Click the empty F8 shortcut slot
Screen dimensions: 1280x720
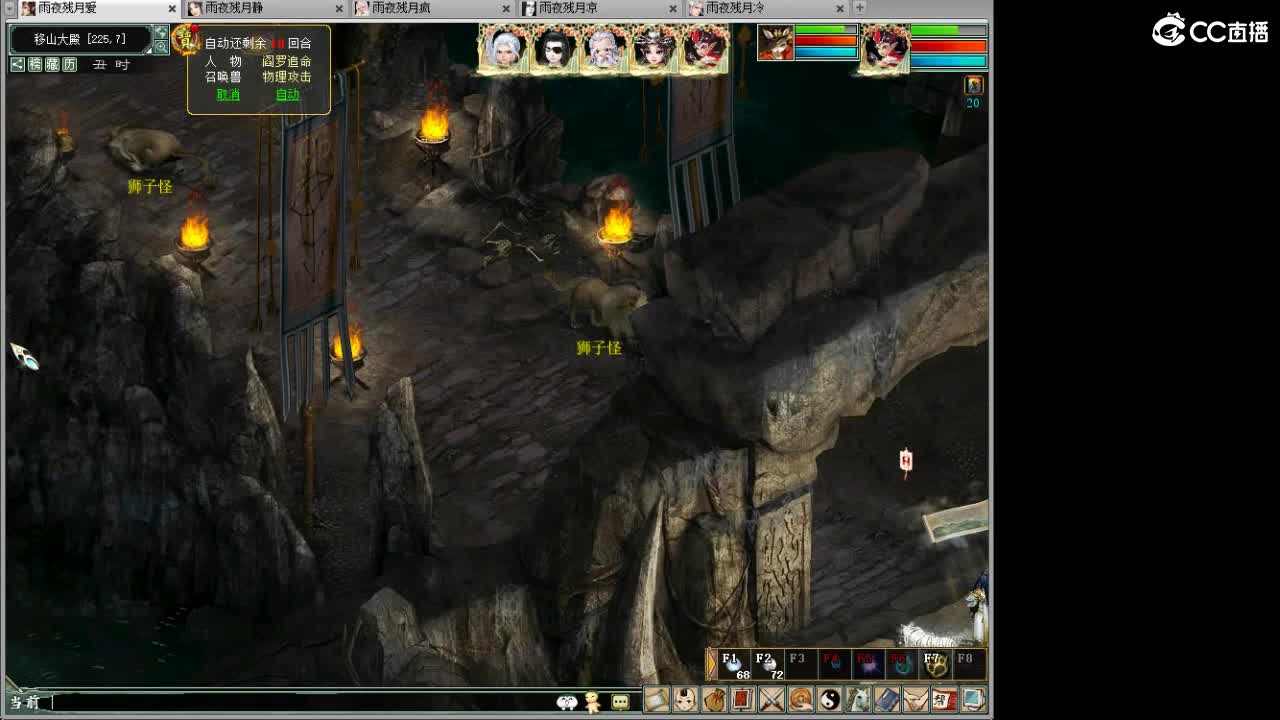[x=969, y=664]
